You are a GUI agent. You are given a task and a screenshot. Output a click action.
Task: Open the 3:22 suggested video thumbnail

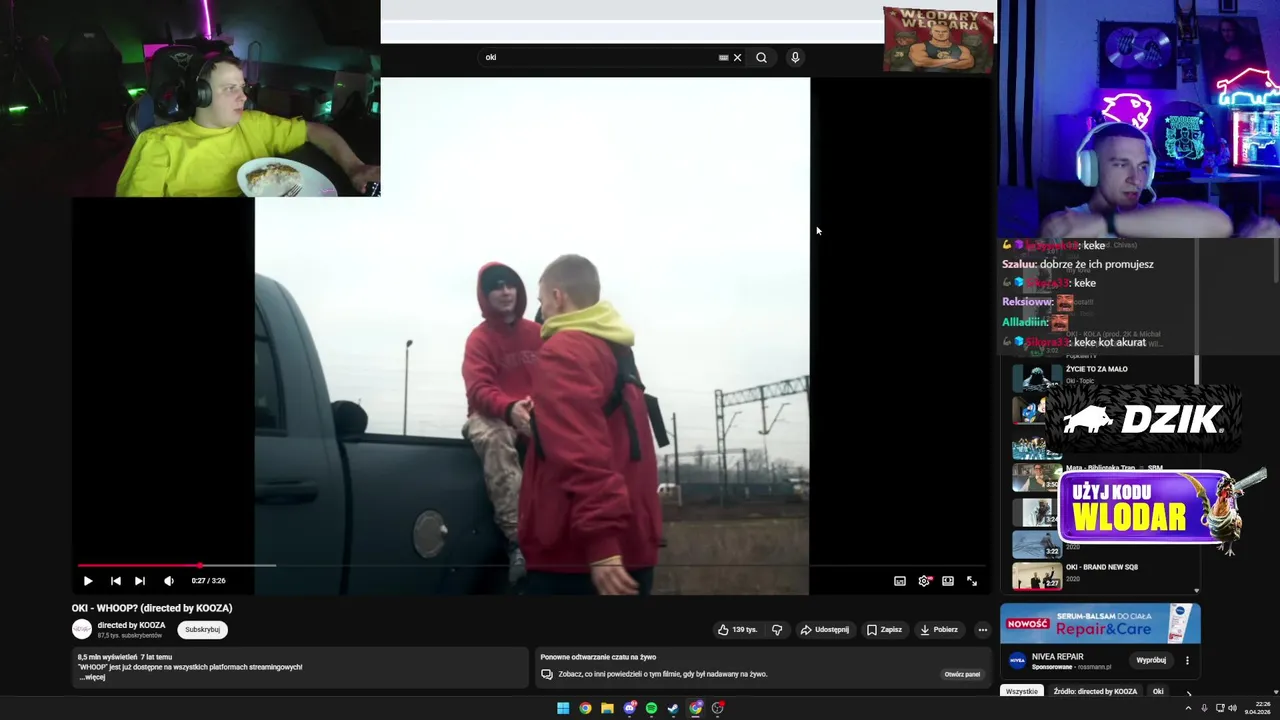1037,544
